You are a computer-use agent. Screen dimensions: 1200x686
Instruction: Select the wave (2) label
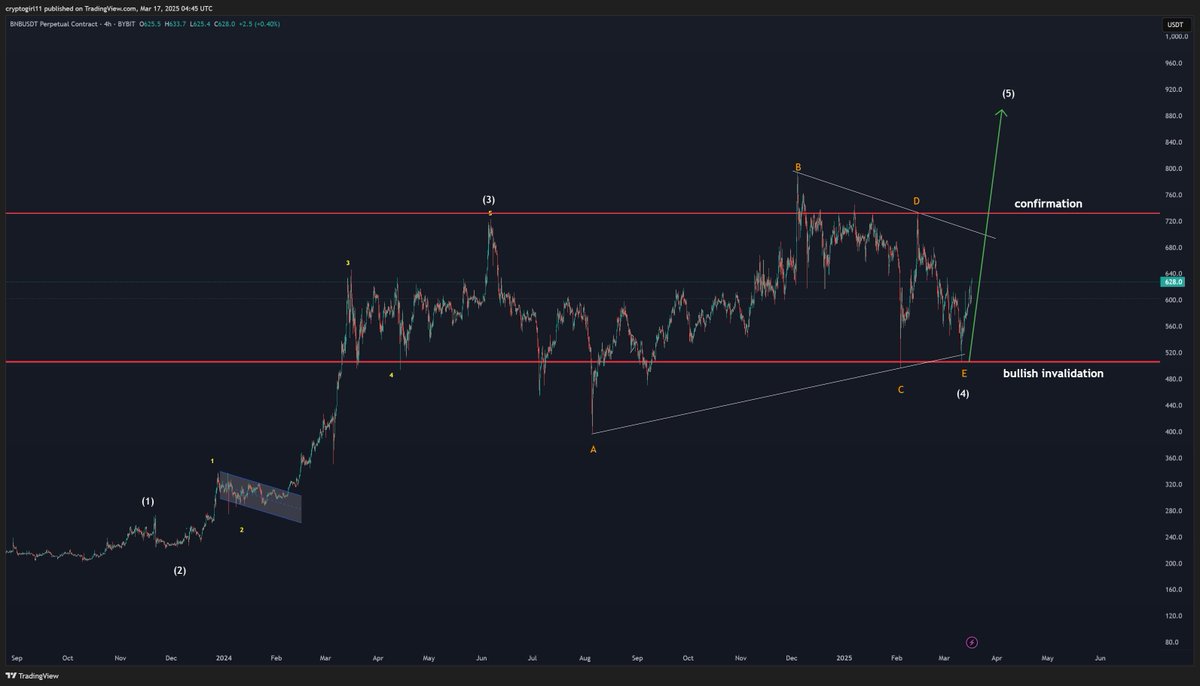point(180,571)
